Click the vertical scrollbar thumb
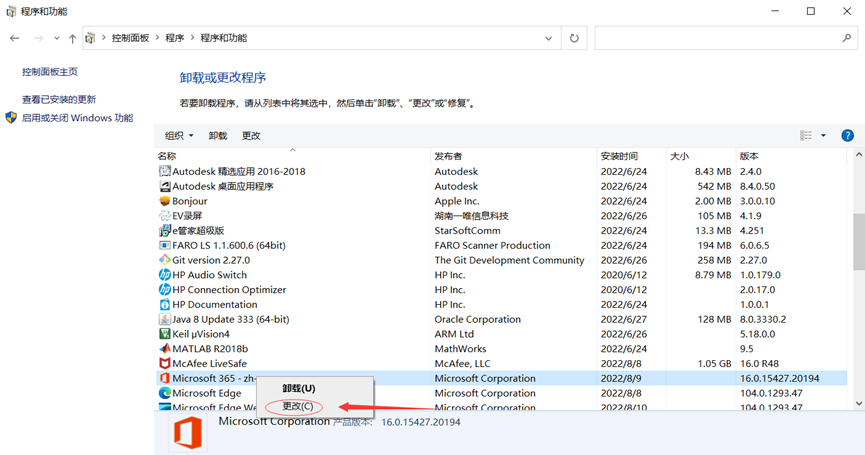 [859, 242]
